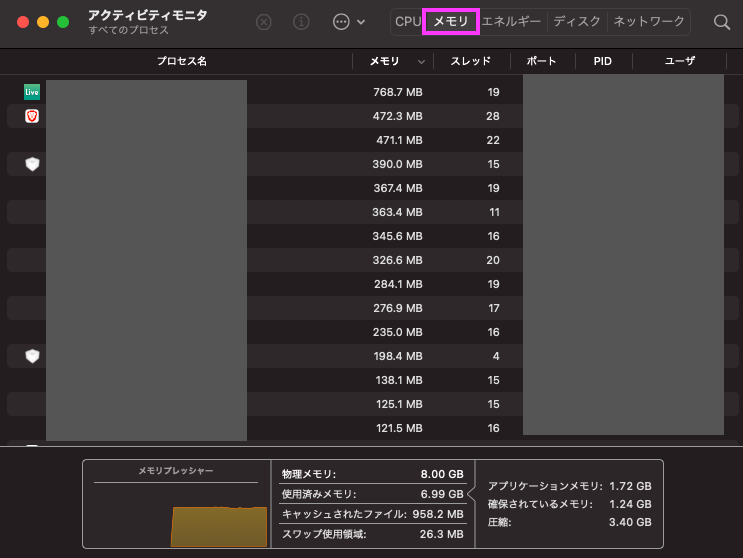Click thread count 28 in the 472.3 MB row
Image resolution: width=743 pixels, height=558 pixels.
coord(493,116)
